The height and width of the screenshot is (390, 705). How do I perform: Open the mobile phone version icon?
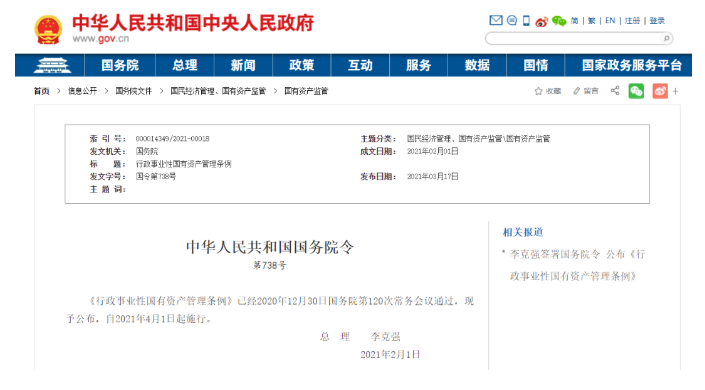(526, 21)
